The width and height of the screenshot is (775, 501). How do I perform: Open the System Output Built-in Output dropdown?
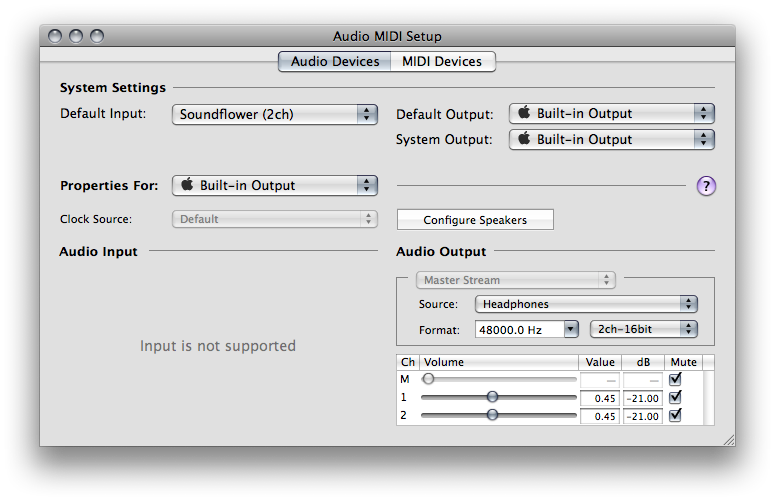tap(611, 139)
